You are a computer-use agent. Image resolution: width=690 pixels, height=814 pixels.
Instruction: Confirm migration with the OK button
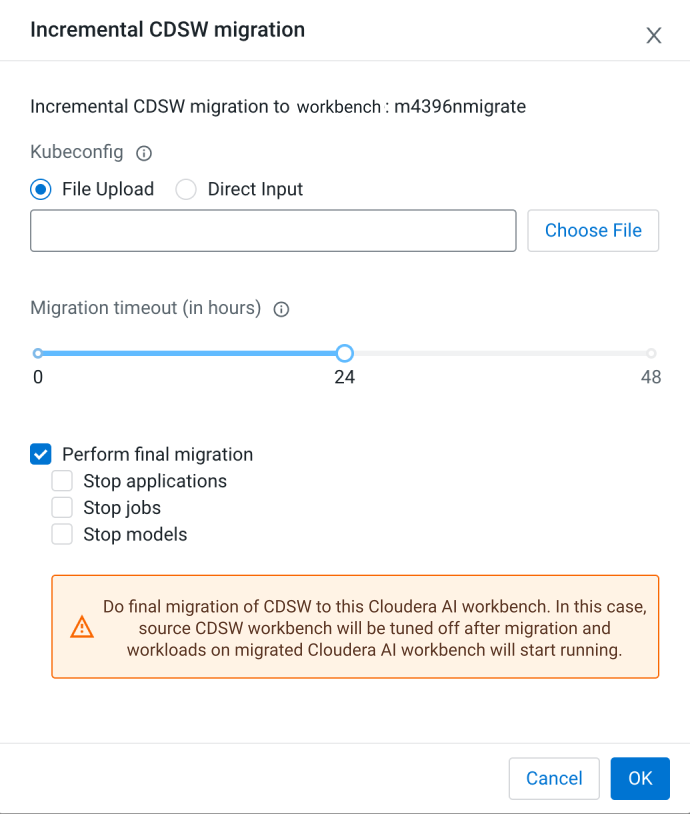640,778
